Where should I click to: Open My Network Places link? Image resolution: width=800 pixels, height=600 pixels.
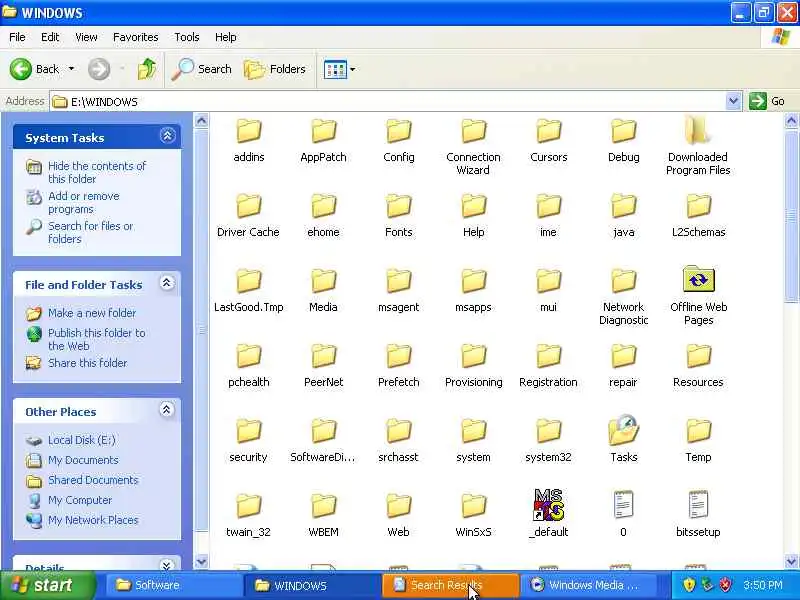click(93, 520)
